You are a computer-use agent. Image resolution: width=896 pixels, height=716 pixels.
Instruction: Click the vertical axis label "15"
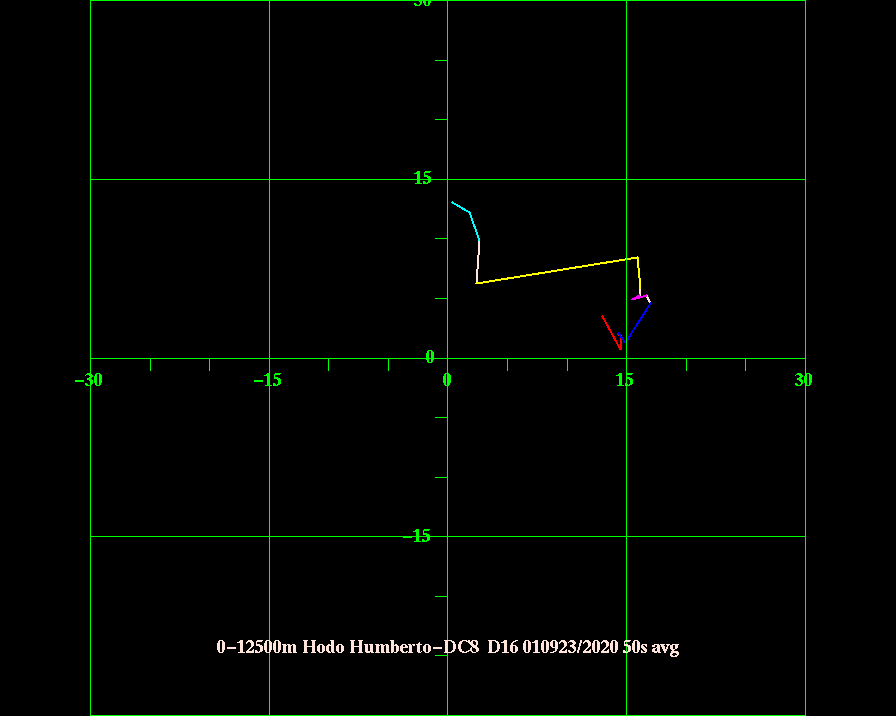(x=423, y=178)
